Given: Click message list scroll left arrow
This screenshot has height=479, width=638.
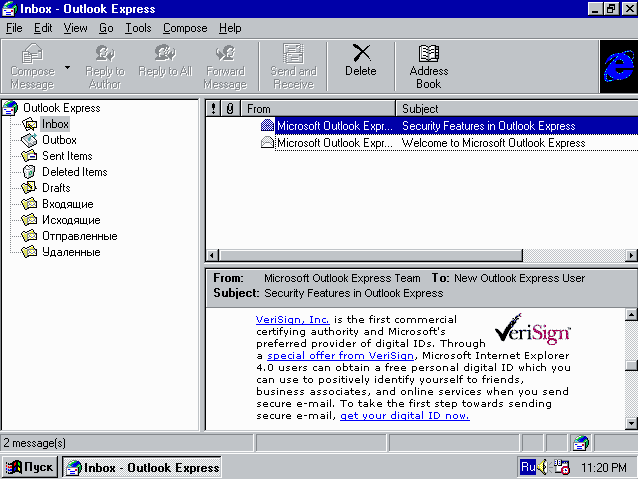Looking at the screenshot, I should tap(212, 256).
